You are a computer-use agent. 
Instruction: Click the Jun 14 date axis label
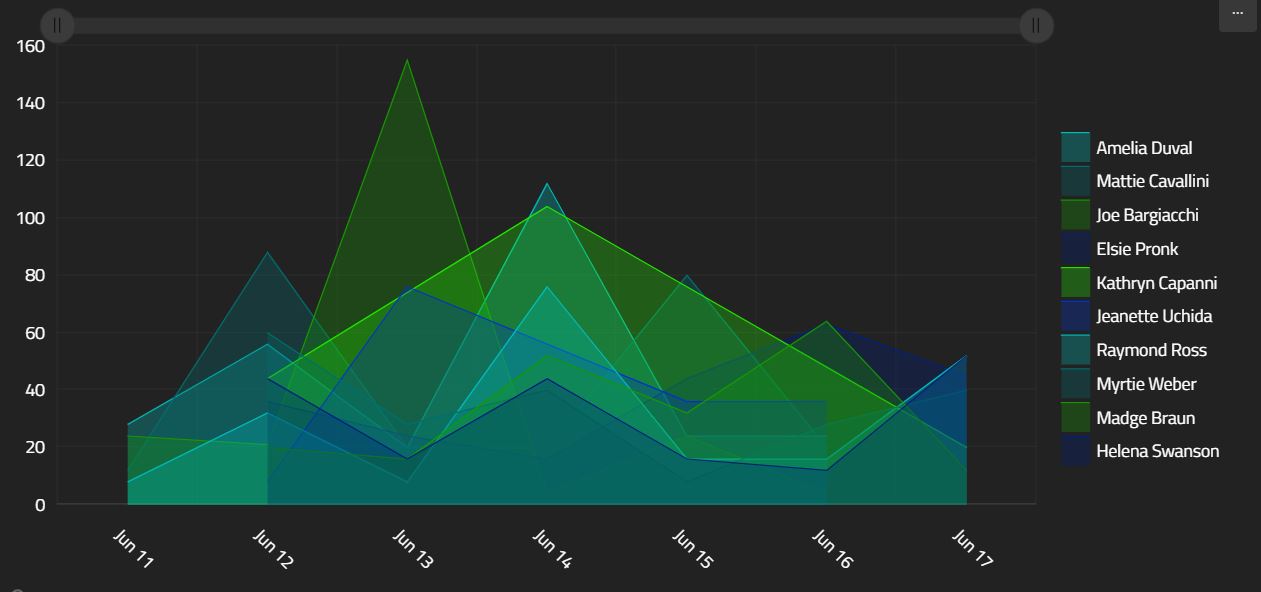point(552,549)
